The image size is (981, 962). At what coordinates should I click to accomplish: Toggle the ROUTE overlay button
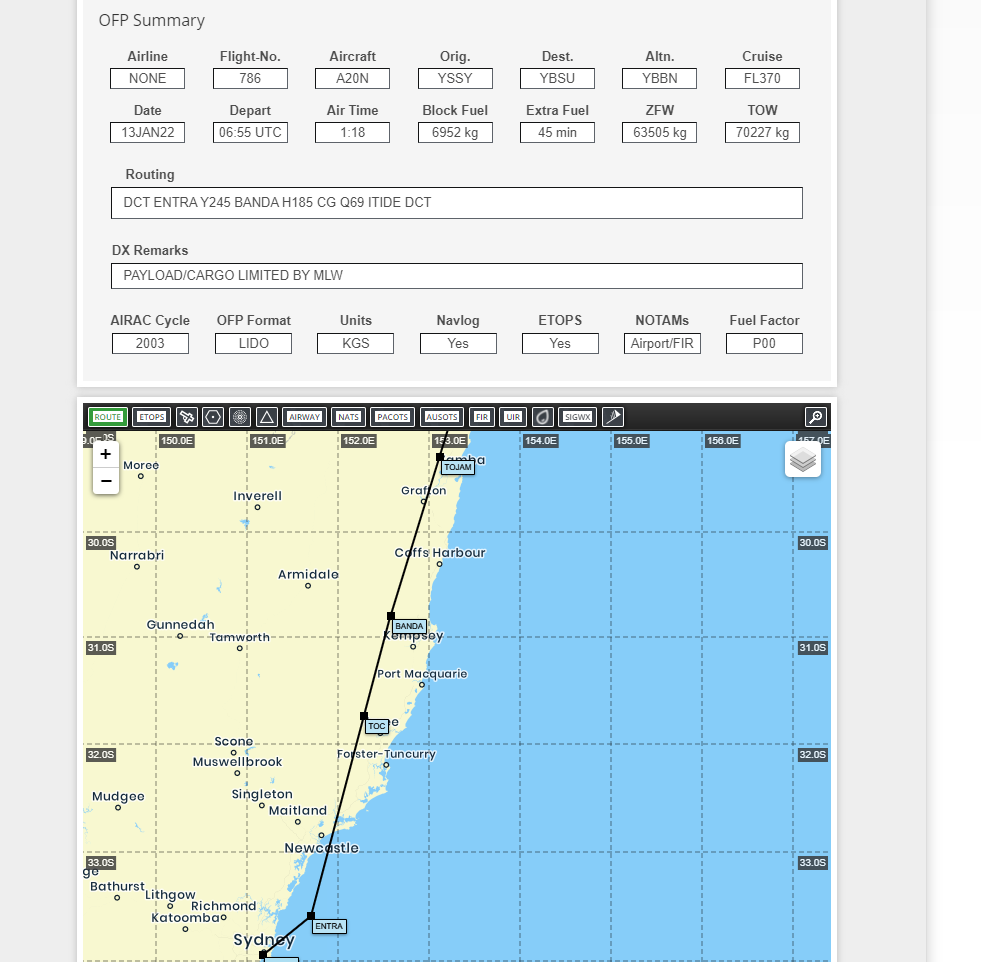107,417
